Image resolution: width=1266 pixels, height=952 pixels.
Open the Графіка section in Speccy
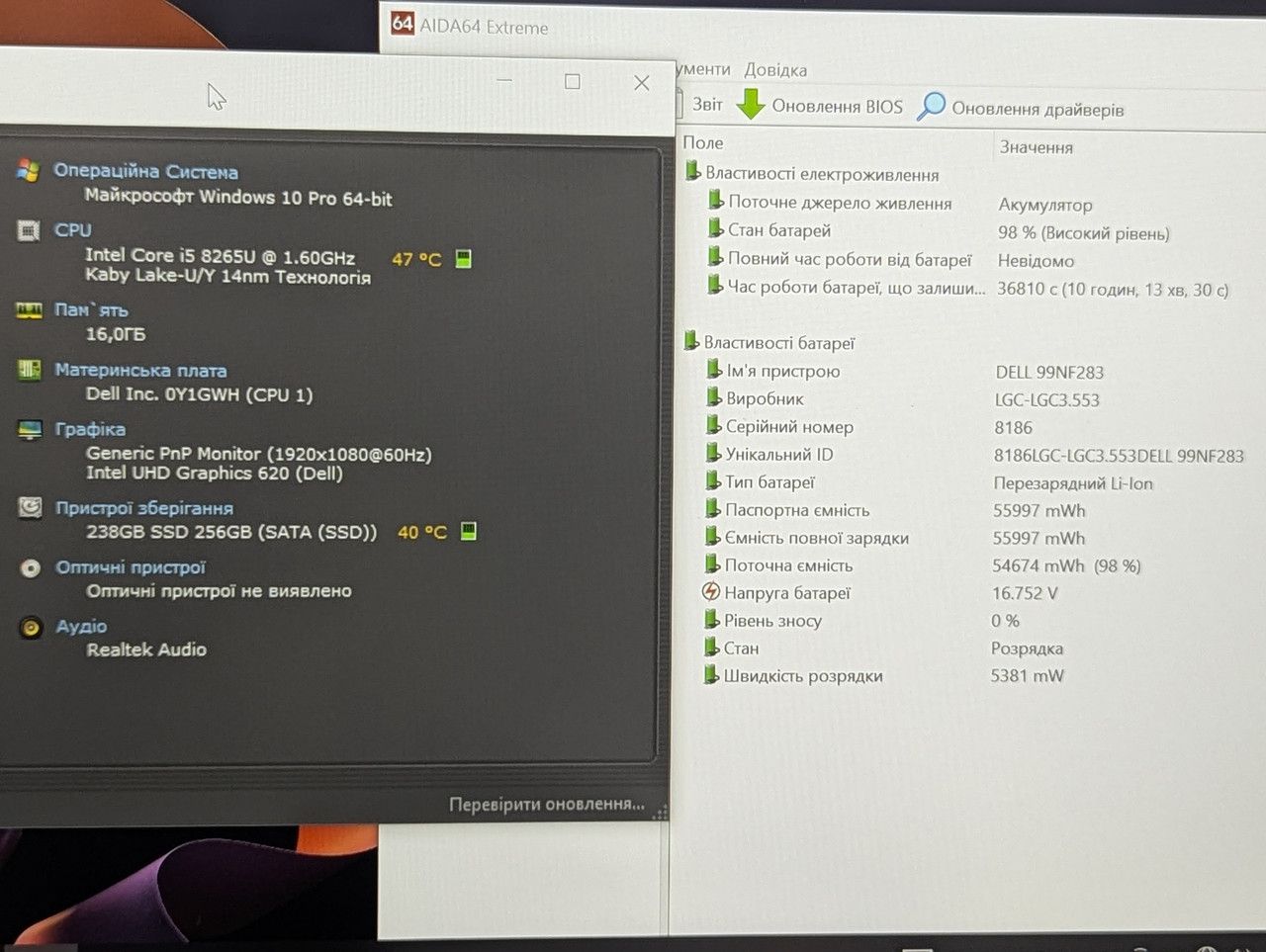click(90, 429)
